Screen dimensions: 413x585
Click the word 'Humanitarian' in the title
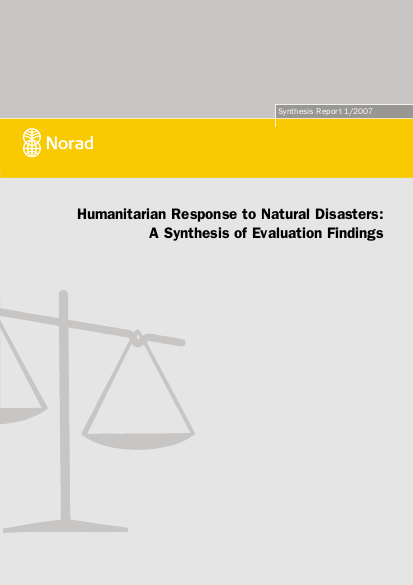pyautogui.click(x=121, y=214)
